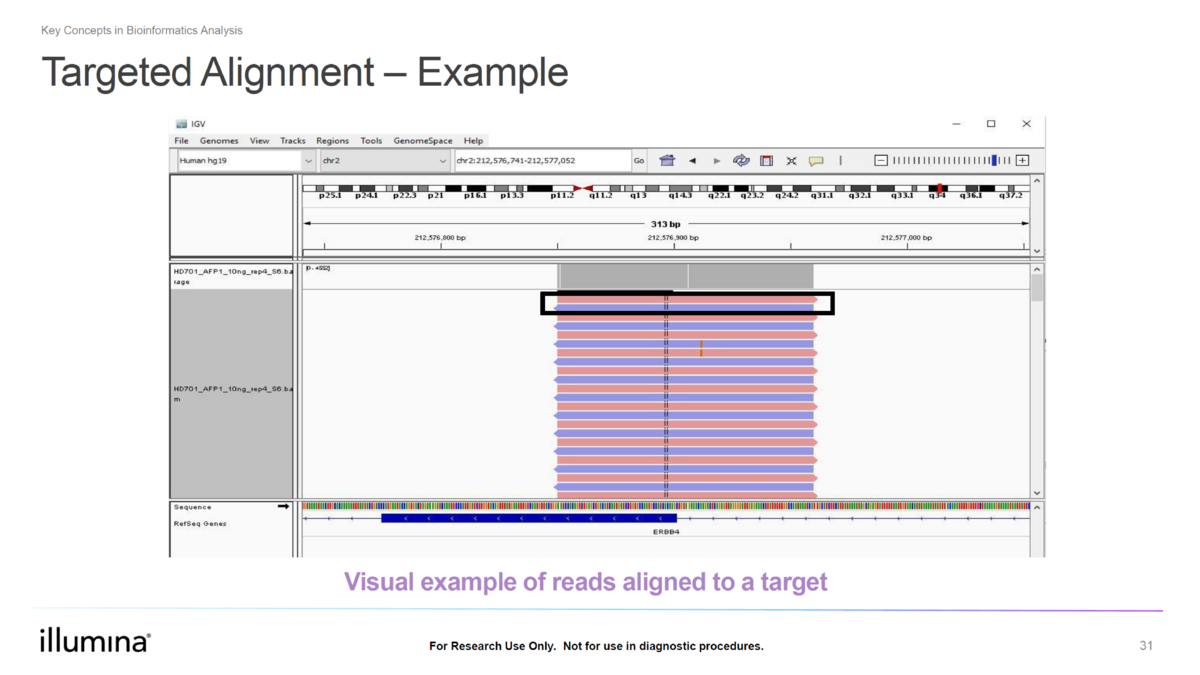Click the resize tracks to fit icon
Image resolution: width=1200 pixels, height=675 pixels.
click(791, 160)
